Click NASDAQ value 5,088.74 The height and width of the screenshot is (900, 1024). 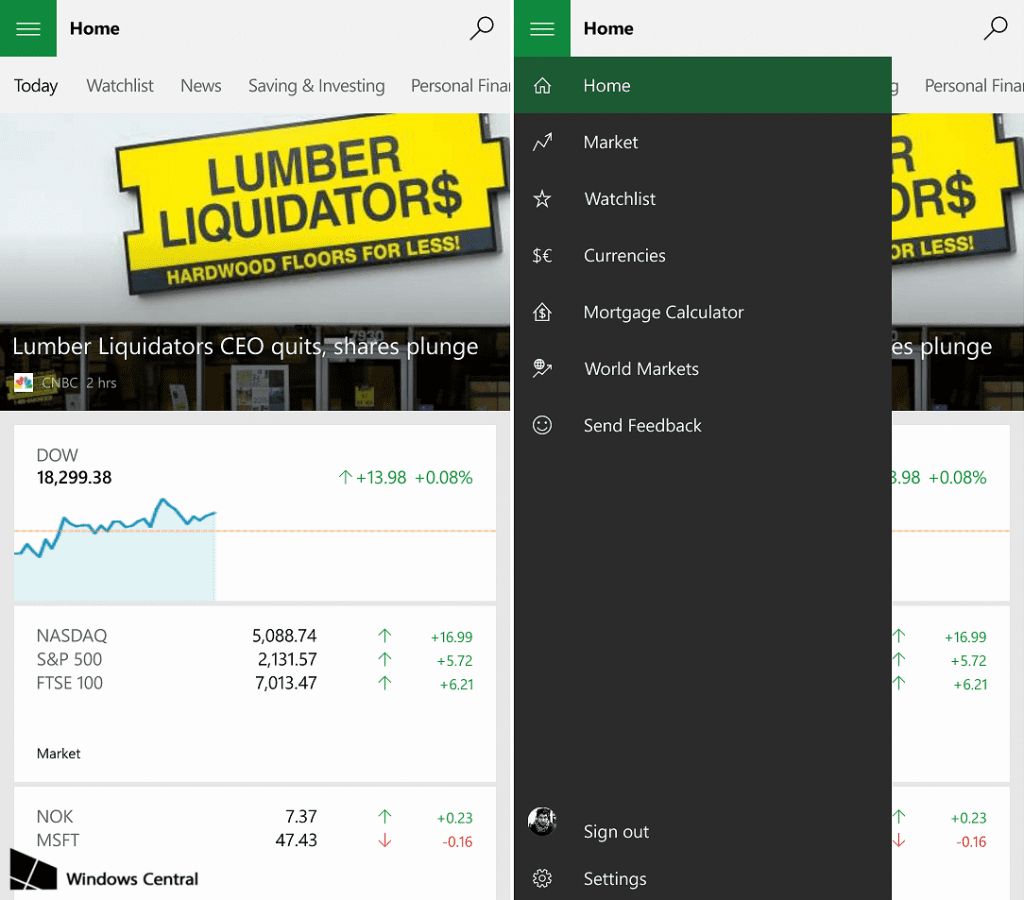coord(285,635)
